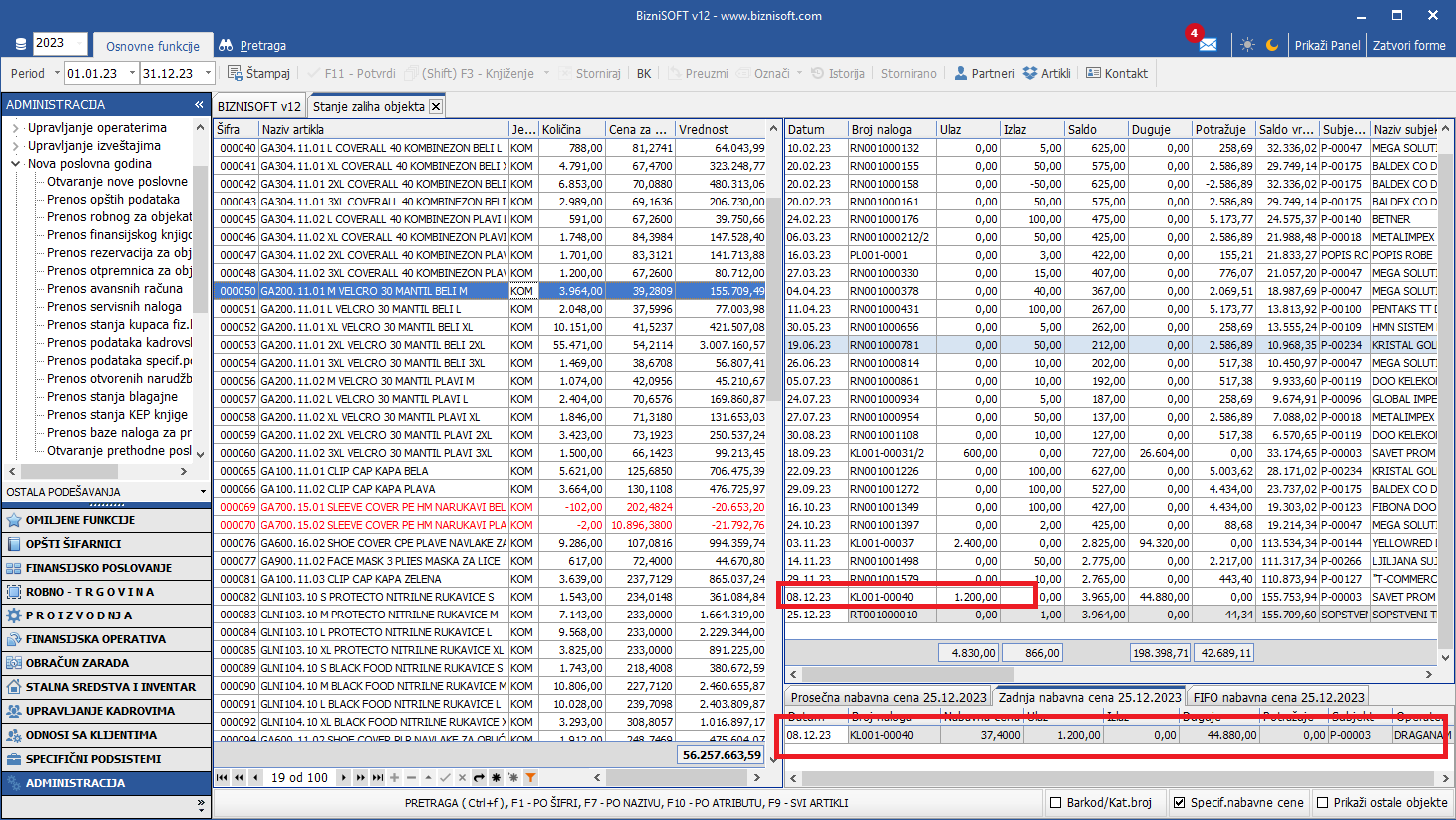Open Artikli from the toolbar

click(1046, 73)
